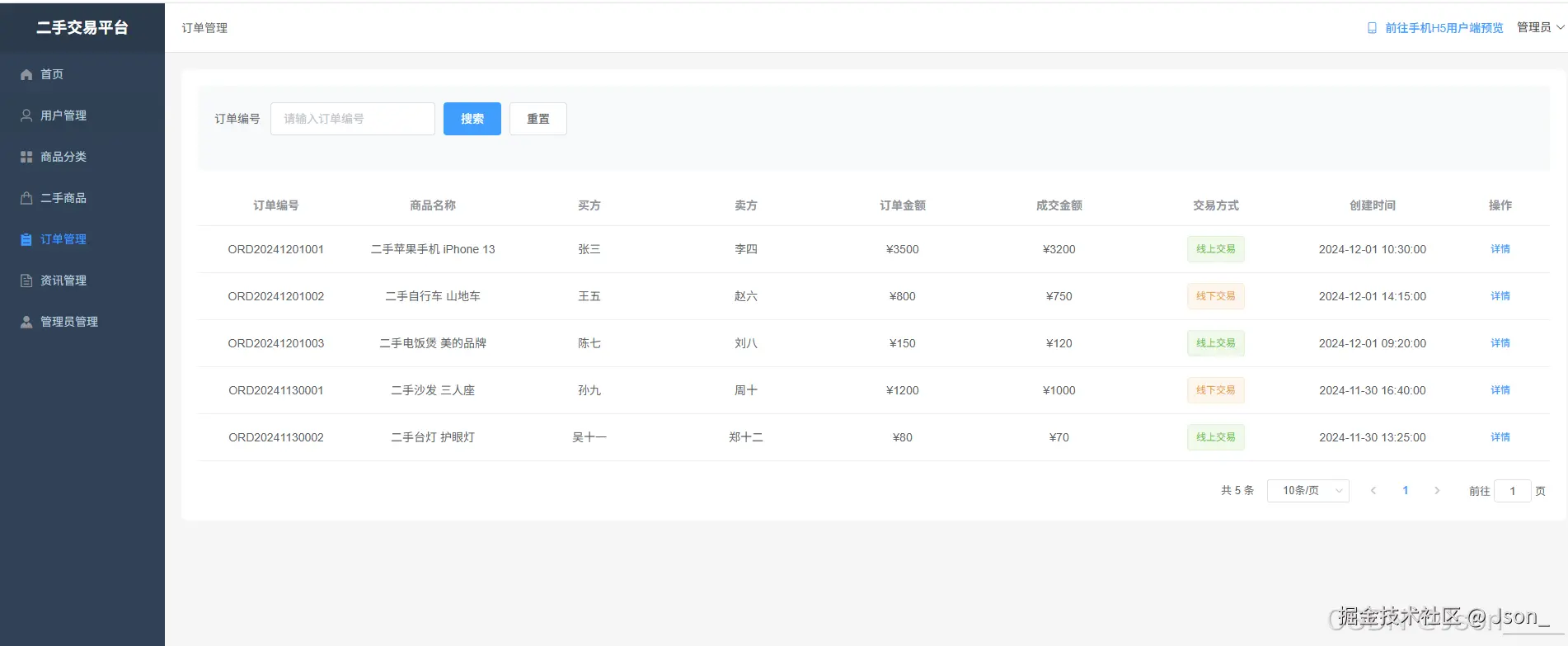Open the 资讯管理 menu item
Image resolution: width=1568 pixels, height=646 pixels.
click(82, 281)
